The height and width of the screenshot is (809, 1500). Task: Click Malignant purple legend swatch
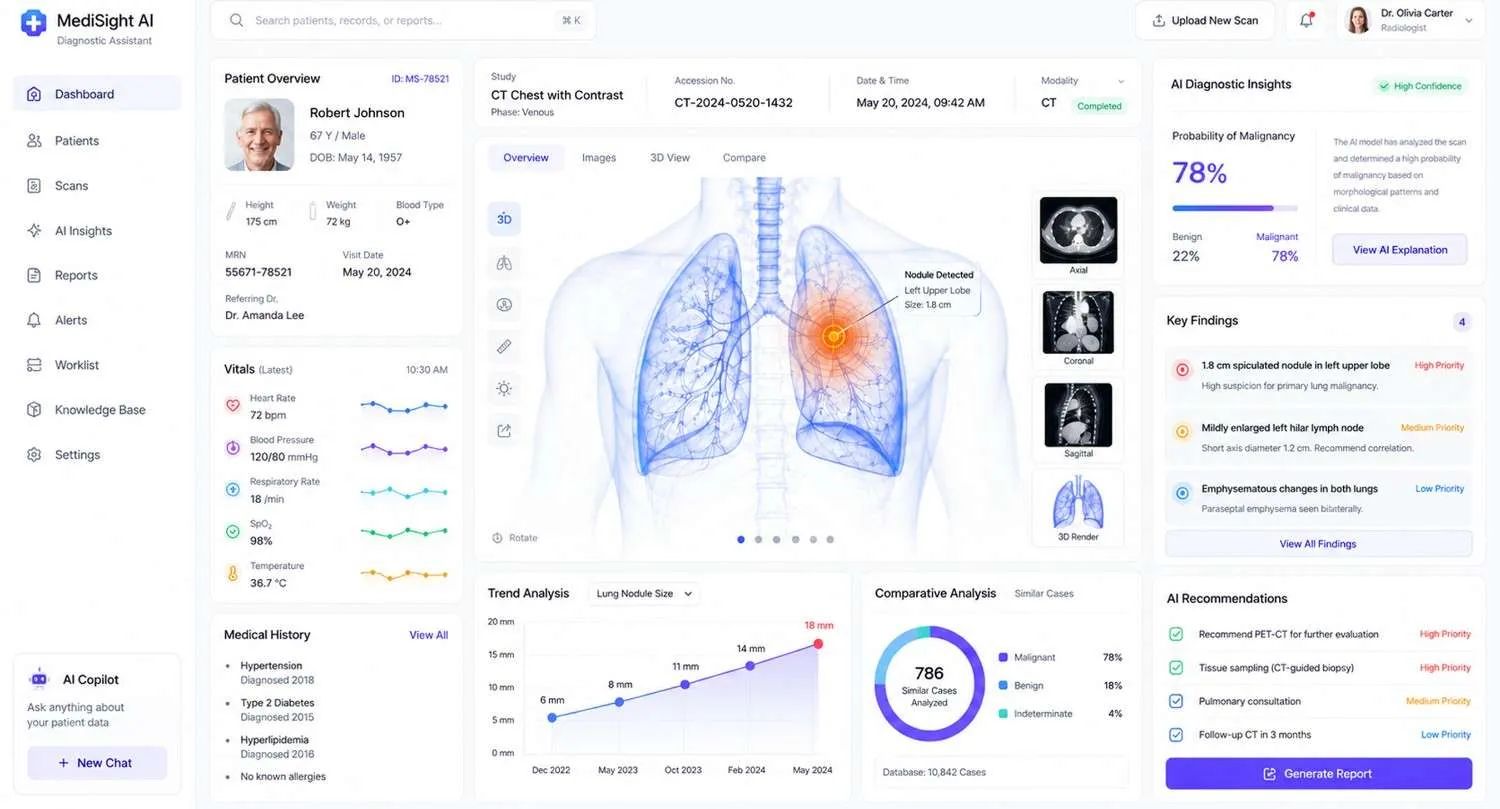tap(1002, 657)
